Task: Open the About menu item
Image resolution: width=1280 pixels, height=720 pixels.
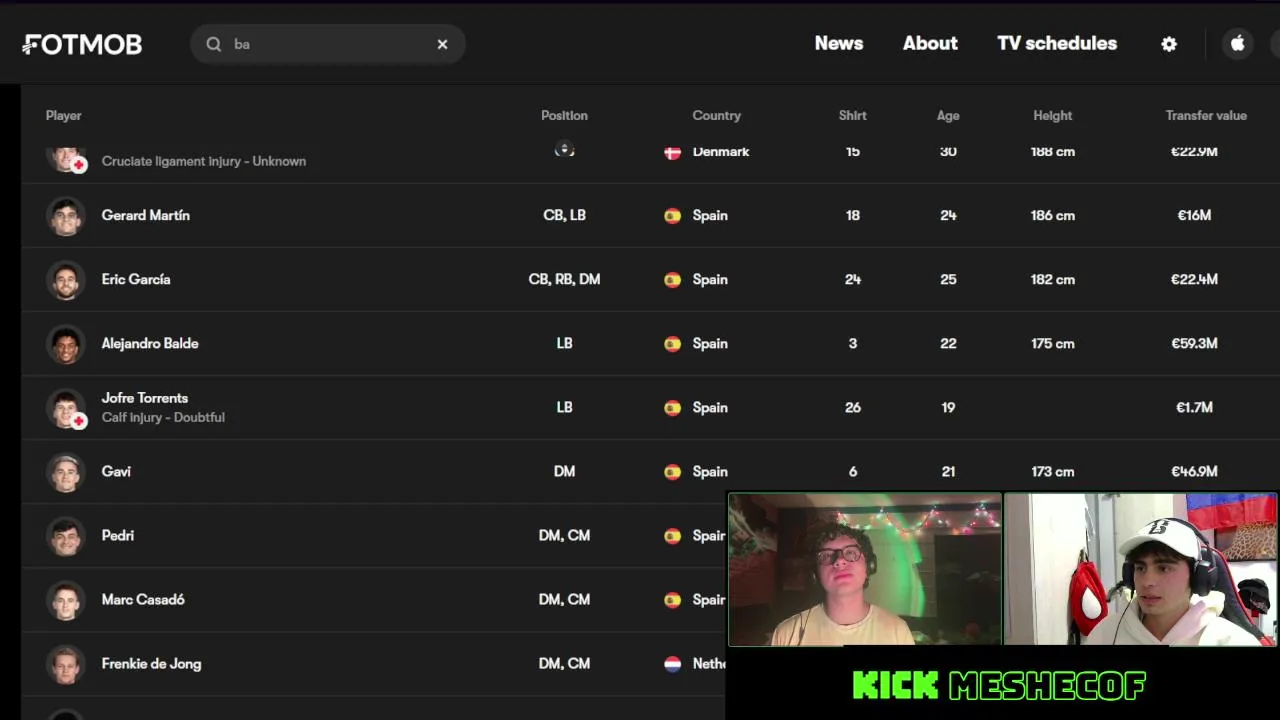Action: (x=930, y=43)
